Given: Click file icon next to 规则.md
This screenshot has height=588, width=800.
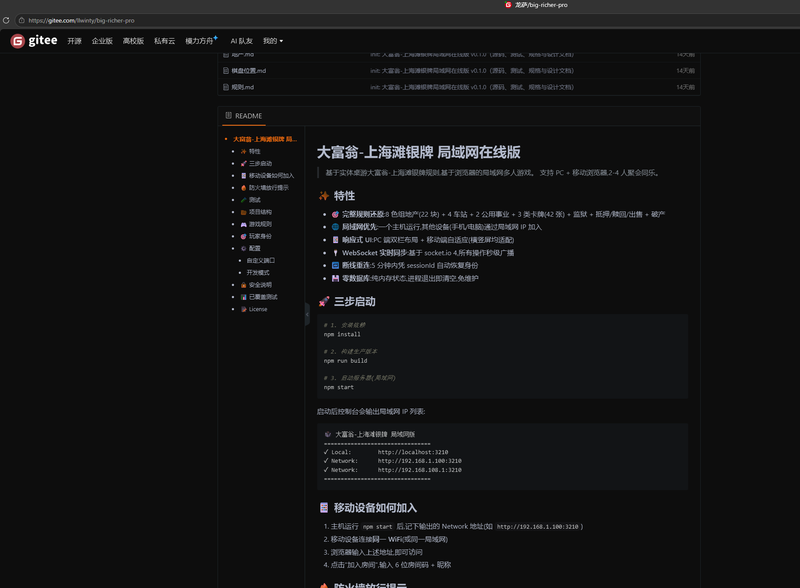Looking at the screenshot, I should click(226, 87).
